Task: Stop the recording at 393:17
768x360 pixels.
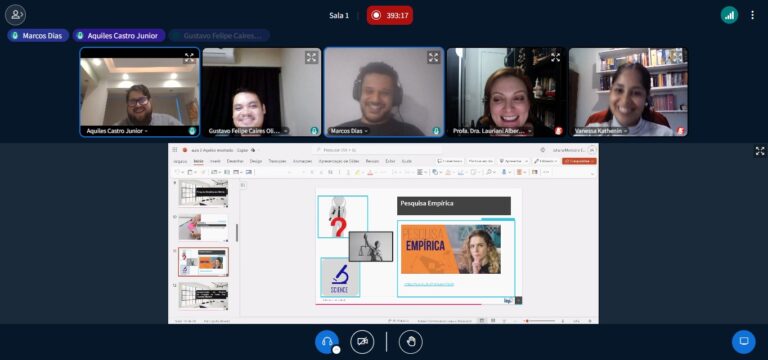Action: point(389,15)
